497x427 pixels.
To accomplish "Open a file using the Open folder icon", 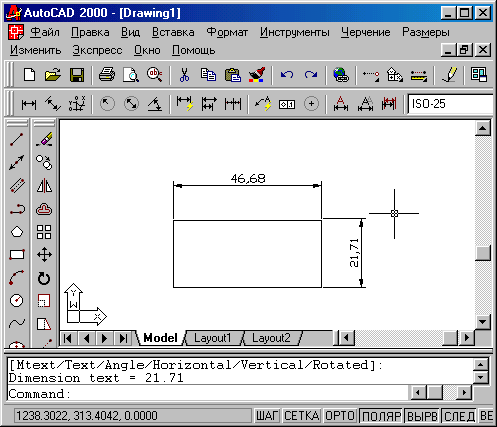I will 53,75.
